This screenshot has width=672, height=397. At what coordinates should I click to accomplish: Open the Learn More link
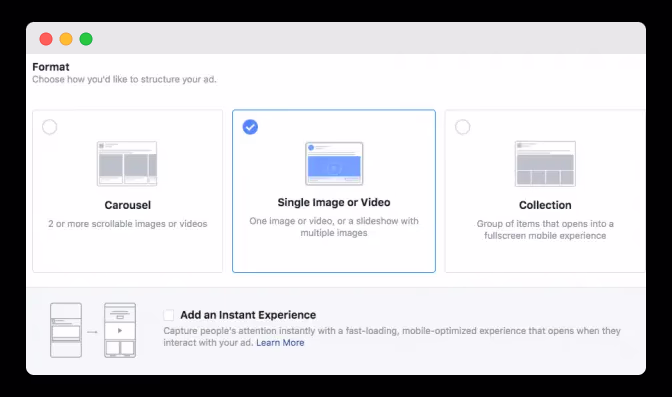(x=280, y=343)
